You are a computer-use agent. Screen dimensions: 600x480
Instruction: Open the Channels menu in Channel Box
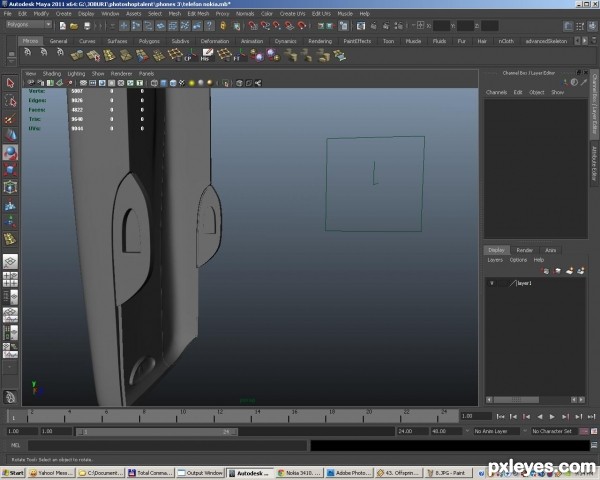[496, 92]
